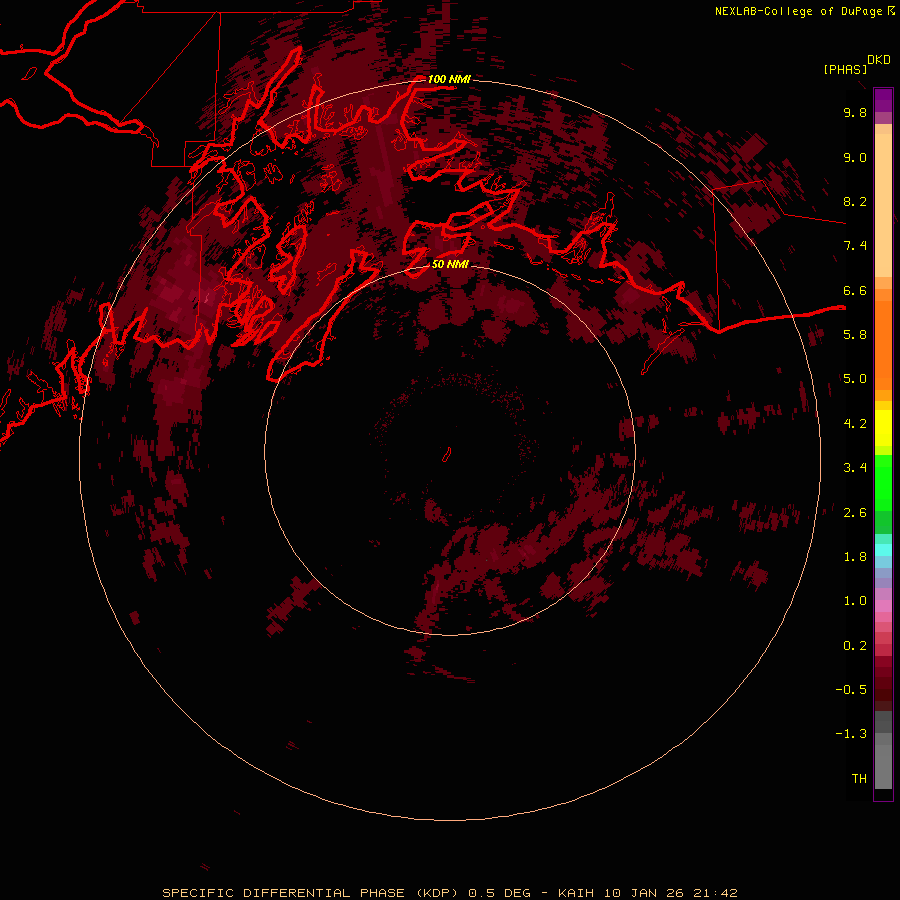Click the KAIH station ID in the caption
Screen dimensions: 900x900
pos(576,893)
